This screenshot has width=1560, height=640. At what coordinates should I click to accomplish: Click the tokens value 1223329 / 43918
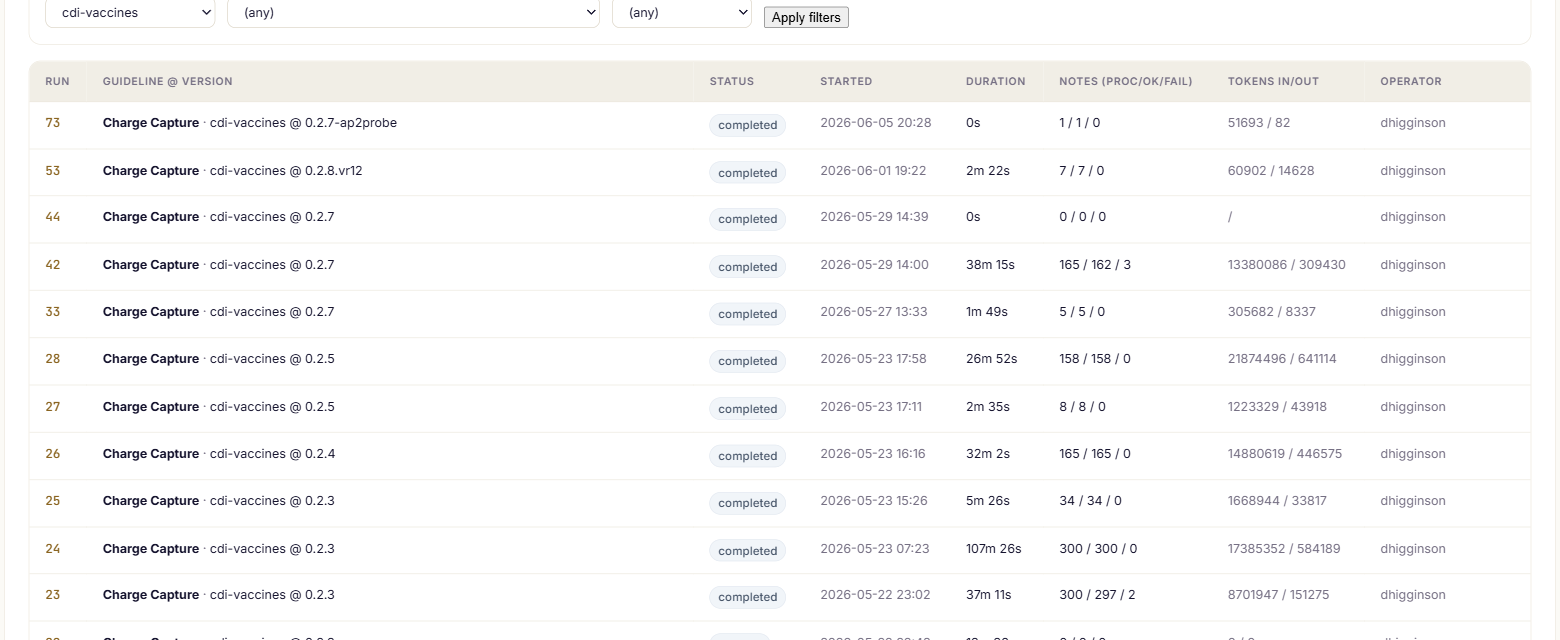tap(1278, 407)
